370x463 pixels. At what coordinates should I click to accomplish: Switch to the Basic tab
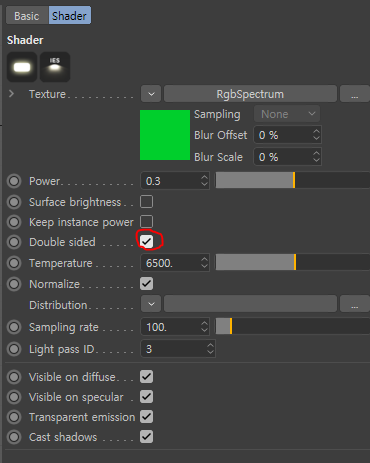tap(27, 16)
